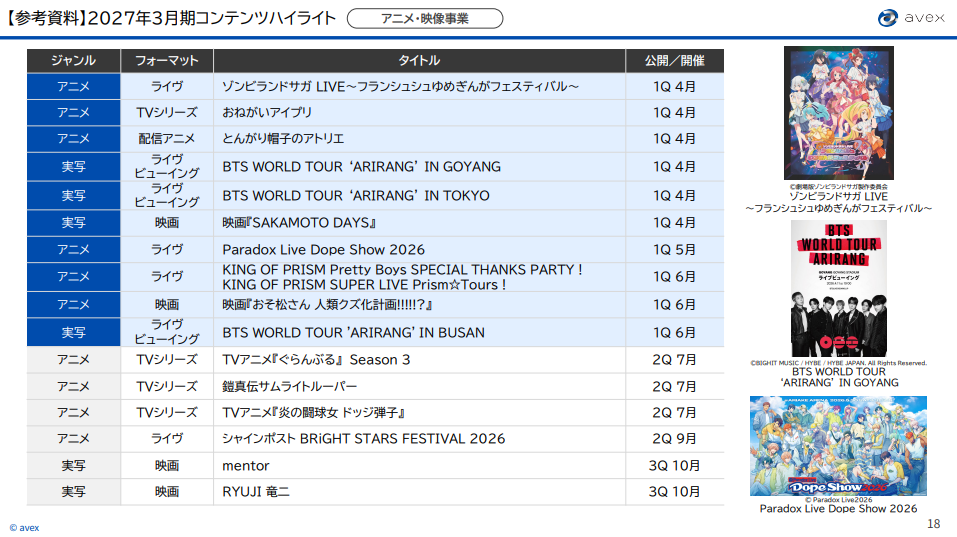Click title 映画『おそ松さん 人類クズ化計画!!!!!?』
This screenshot has width=957, height=537.
coord(327,305)
